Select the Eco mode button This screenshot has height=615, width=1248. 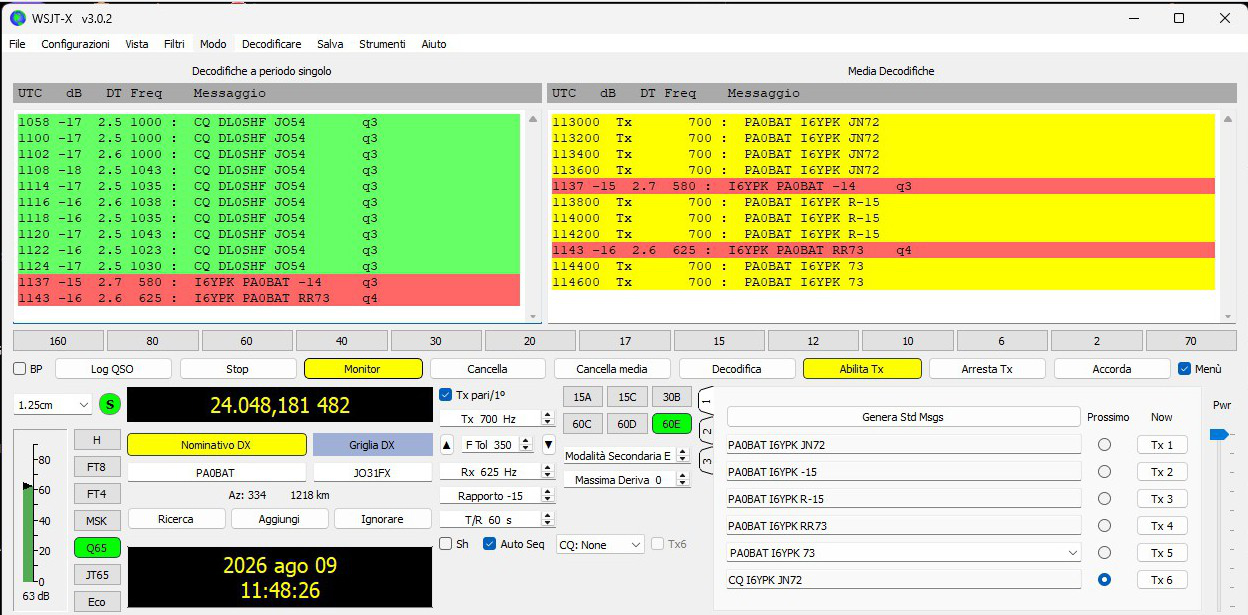click(97, 602)
